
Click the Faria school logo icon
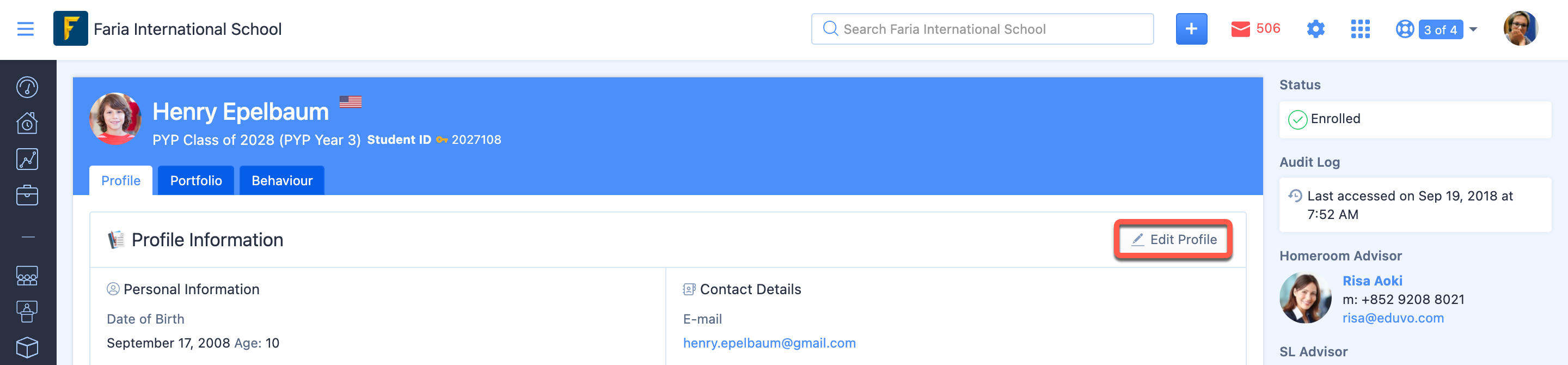[x=71, y=29]
